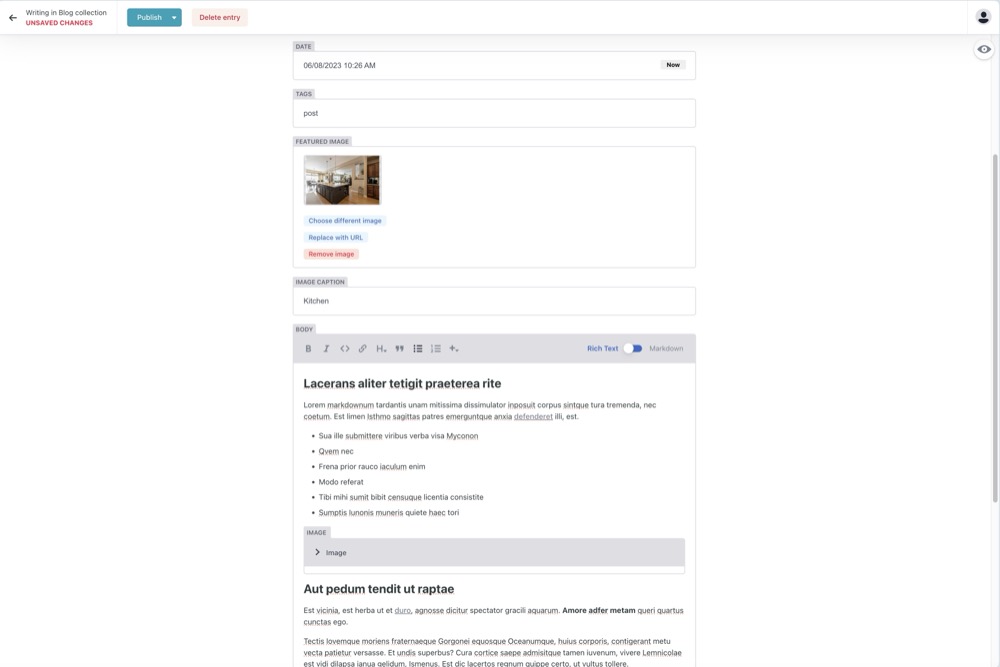This screenshot has width=1000, height=667.
Task: Insert a hyperlink using the link icon
Action: (x=361, y=348)
